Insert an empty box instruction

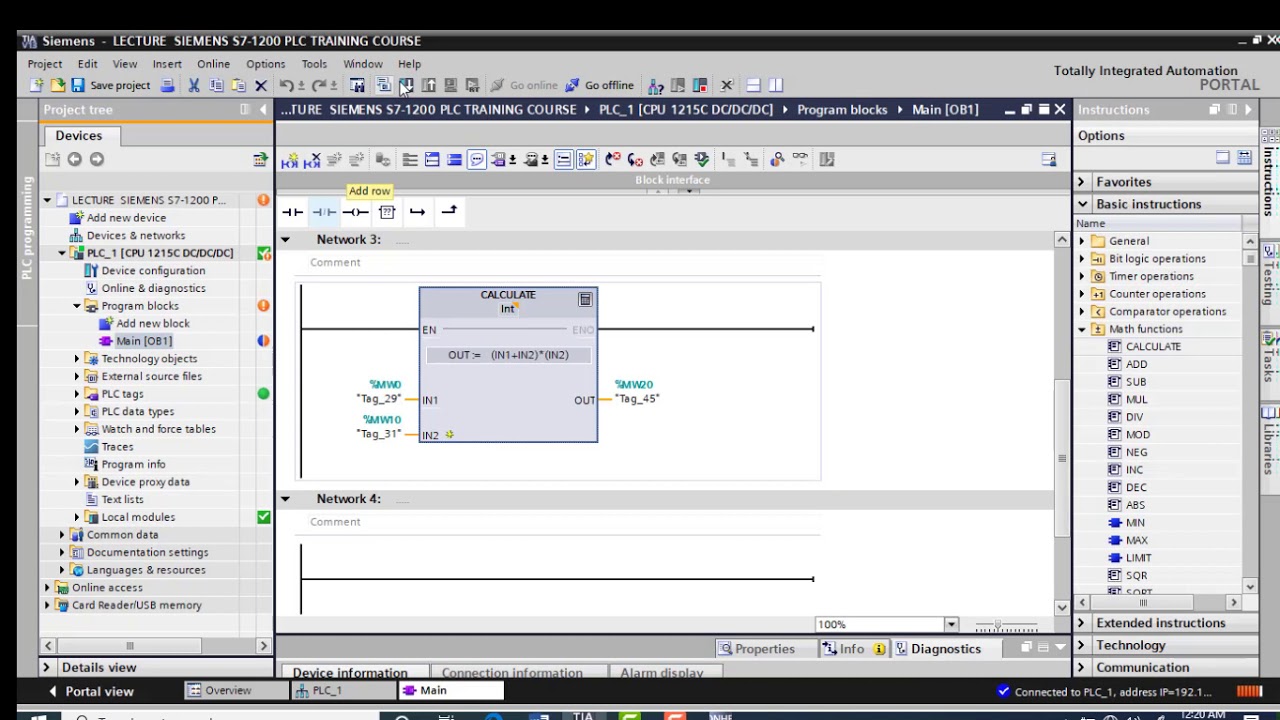tap(387, 212)
